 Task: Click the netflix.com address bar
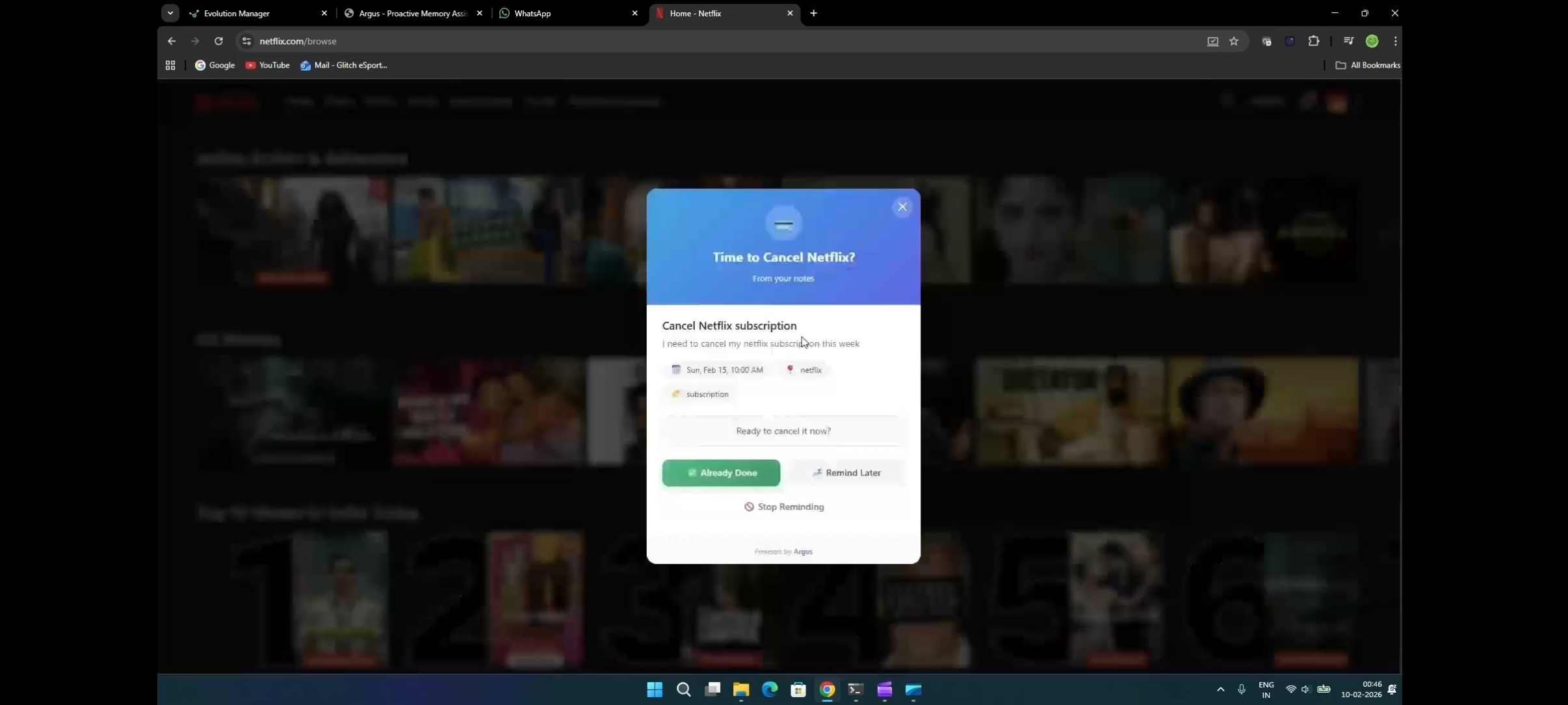coord(650,41)
